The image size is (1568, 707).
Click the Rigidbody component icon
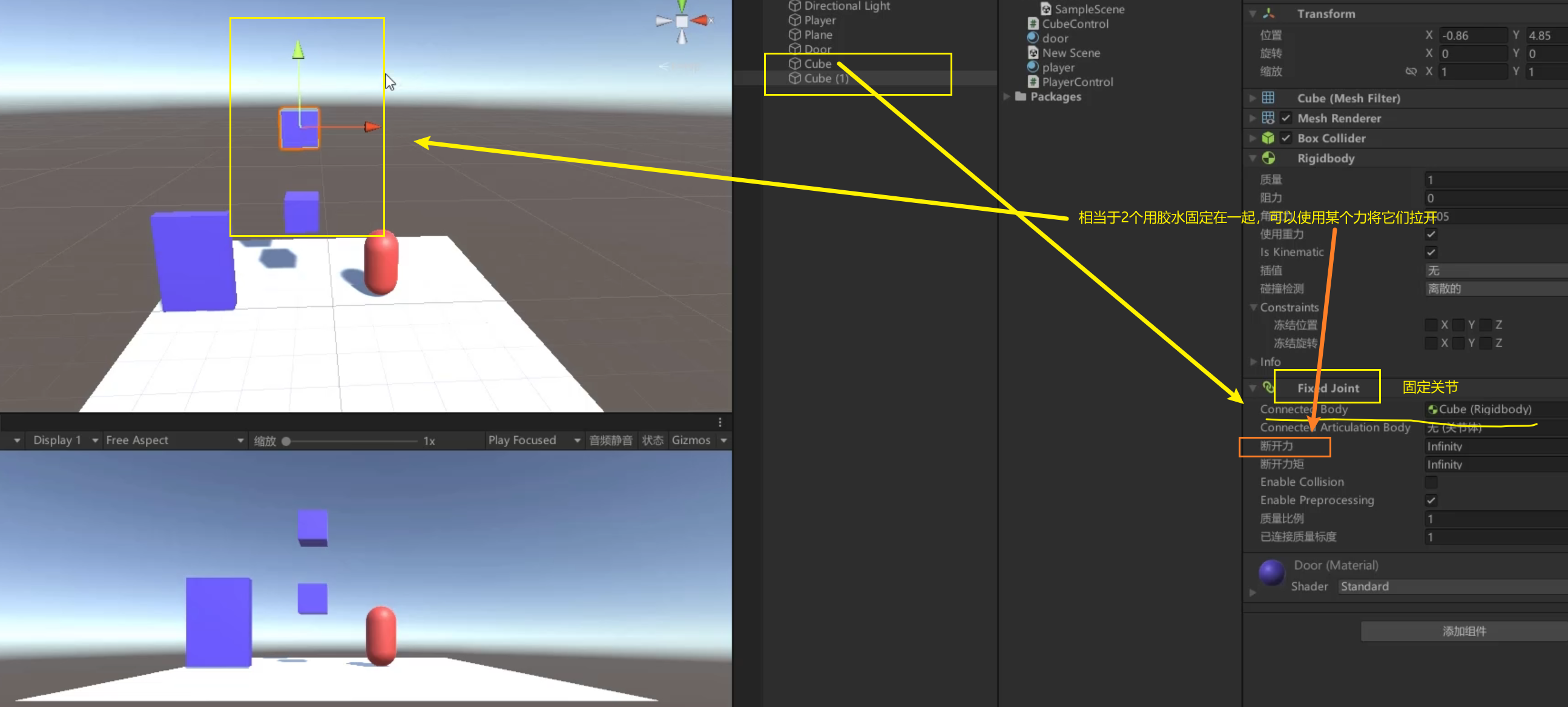click(x=1268, y=158)
